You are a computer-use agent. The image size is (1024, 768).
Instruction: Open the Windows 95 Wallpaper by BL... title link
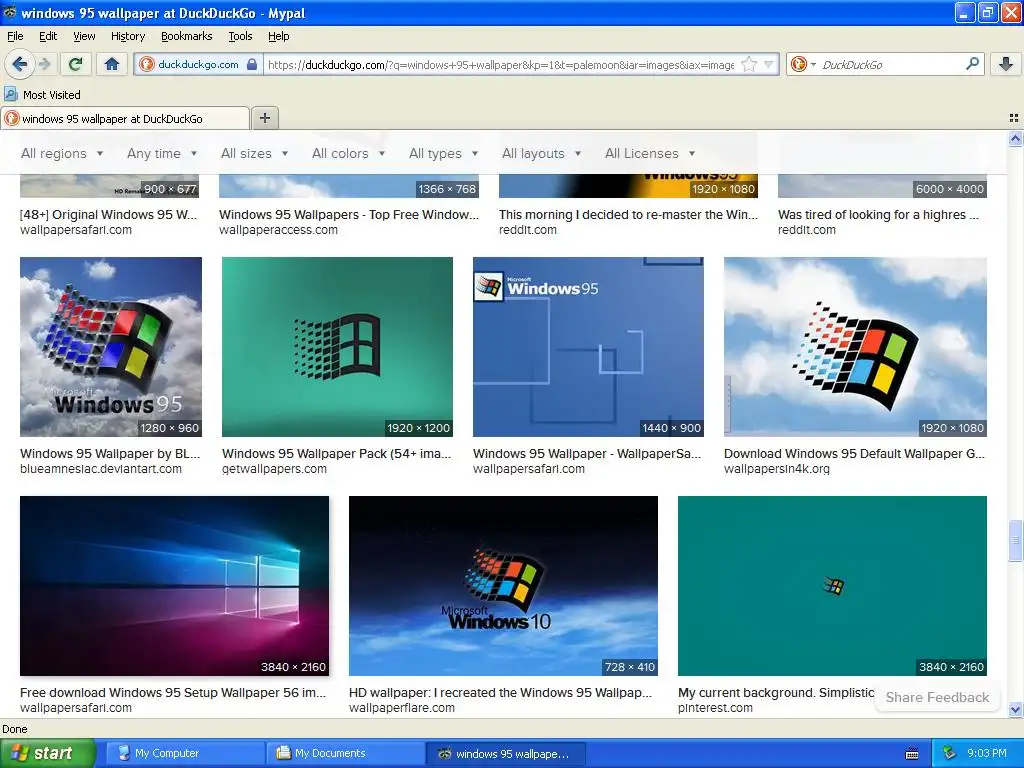(x=110, y=453)
